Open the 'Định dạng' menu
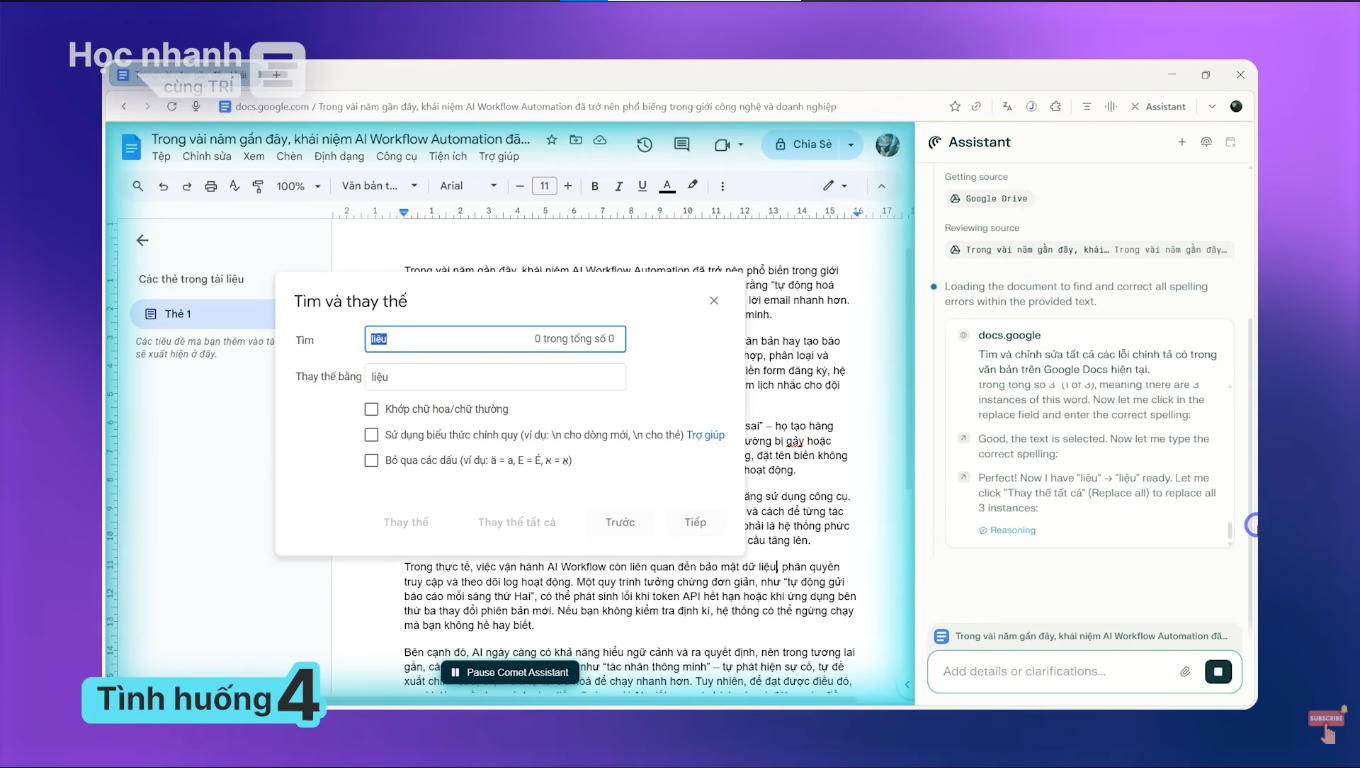This screenshot has height=768, width=1360. coord(339,157)
